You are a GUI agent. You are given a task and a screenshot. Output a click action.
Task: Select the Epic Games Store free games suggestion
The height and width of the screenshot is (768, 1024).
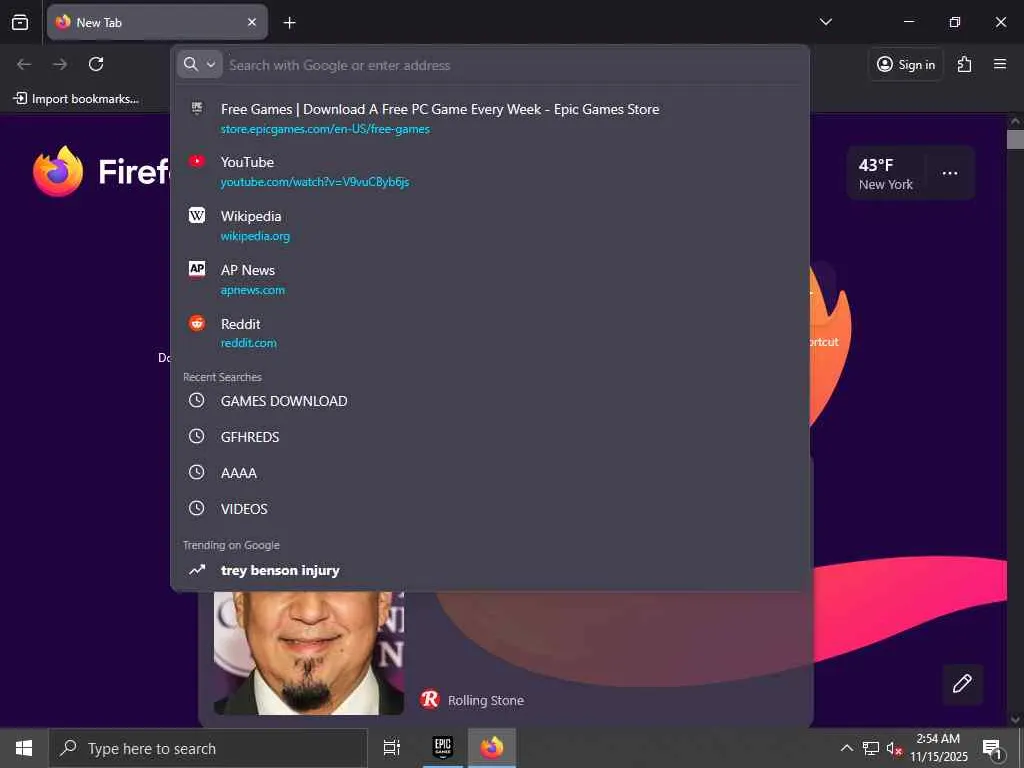(x=490, y=118)
